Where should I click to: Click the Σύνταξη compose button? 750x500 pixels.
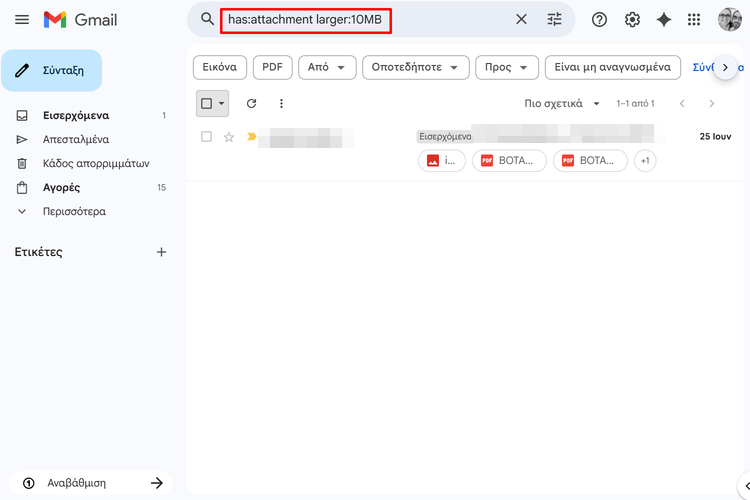coord(52,71)
